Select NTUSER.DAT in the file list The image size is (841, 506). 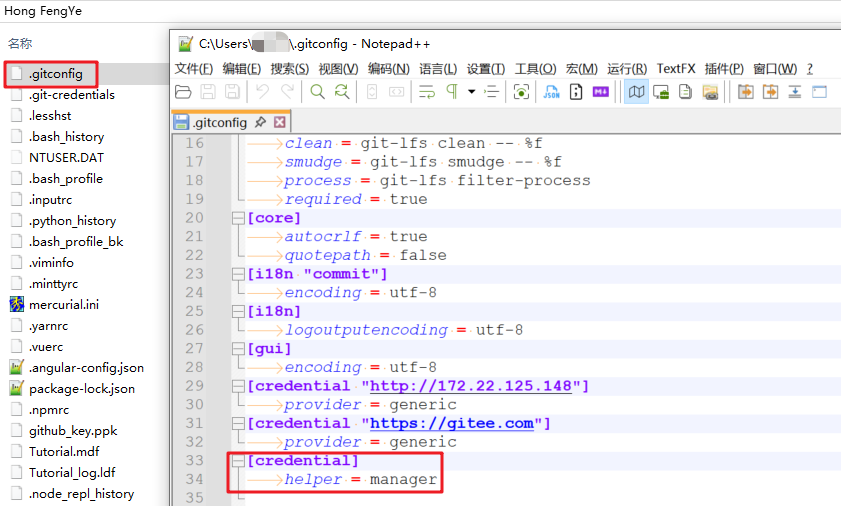pos(67,157)
